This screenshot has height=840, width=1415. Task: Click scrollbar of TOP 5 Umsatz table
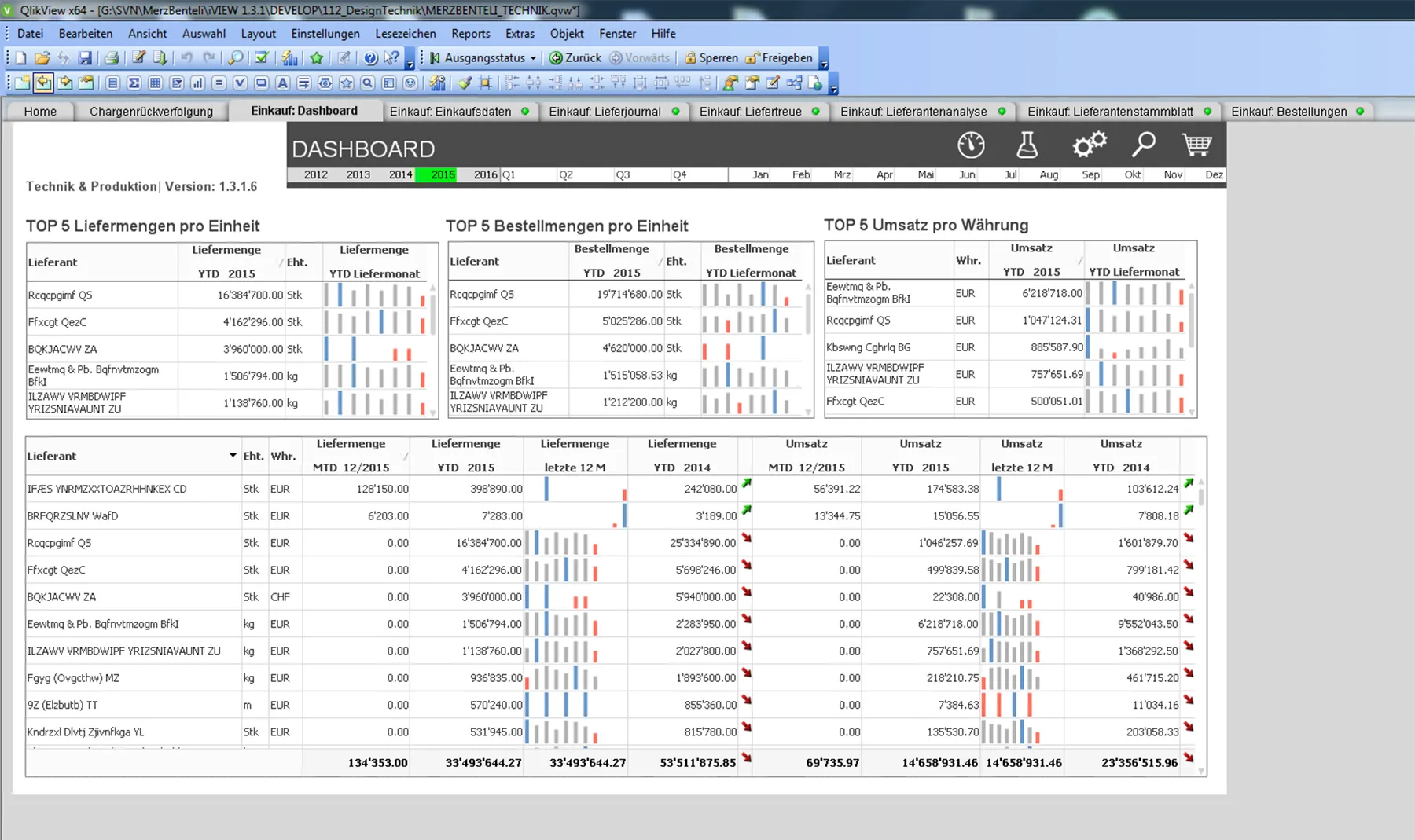click(x=1192, y=348)
